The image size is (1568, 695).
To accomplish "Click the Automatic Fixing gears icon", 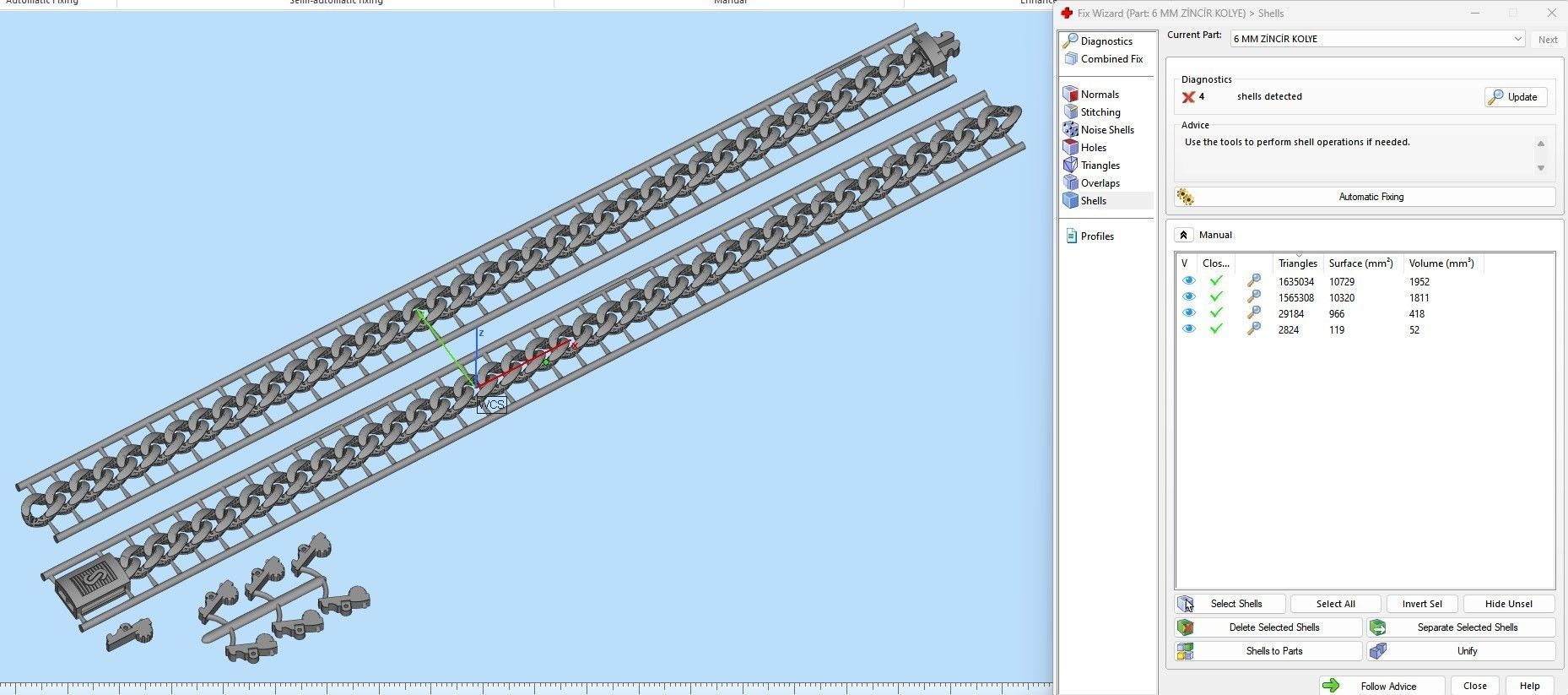I will [1186, 197].
